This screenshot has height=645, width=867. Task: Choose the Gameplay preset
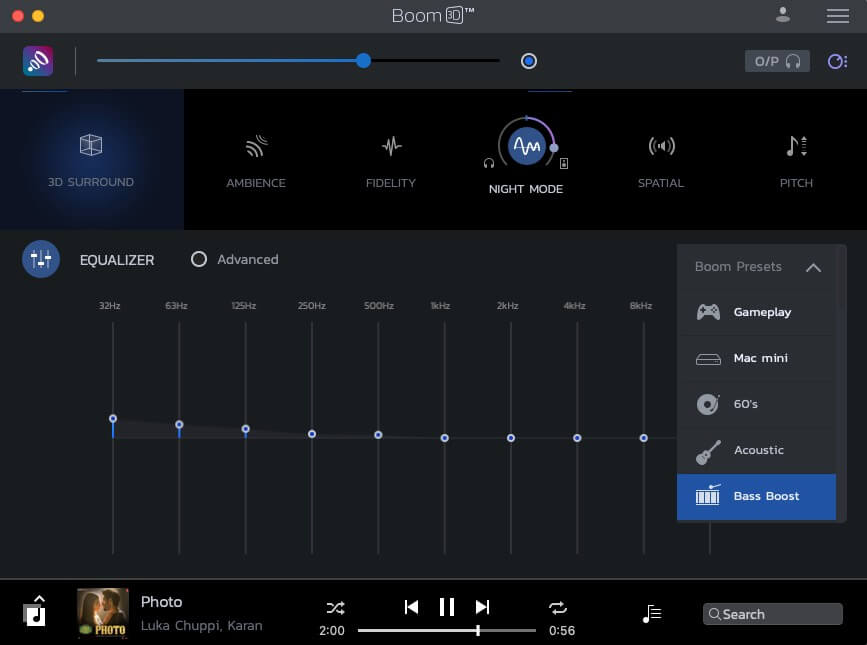click(x=756, y=312)
